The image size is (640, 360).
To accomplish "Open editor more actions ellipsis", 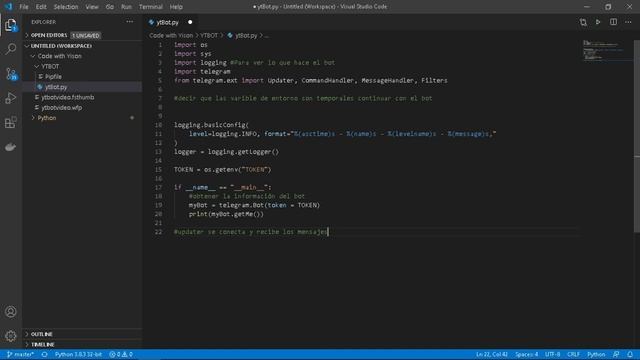I will click(x=628, y=22).
